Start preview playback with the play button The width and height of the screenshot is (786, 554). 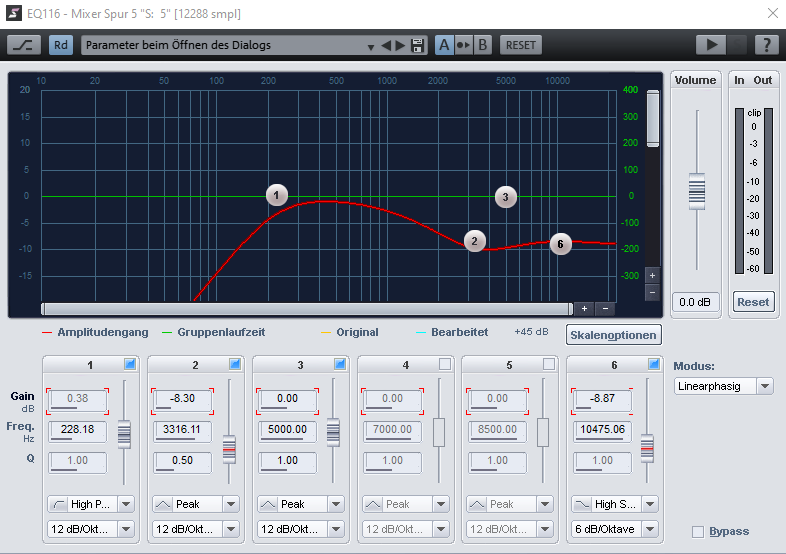[x=711, y=45]
